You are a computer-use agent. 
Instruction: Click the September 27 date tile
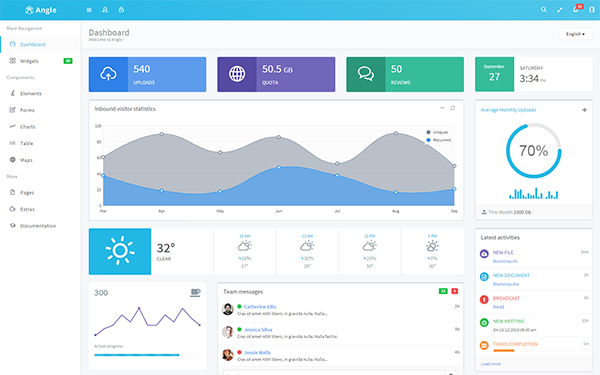pyautogui.click(x=494, y=74)
